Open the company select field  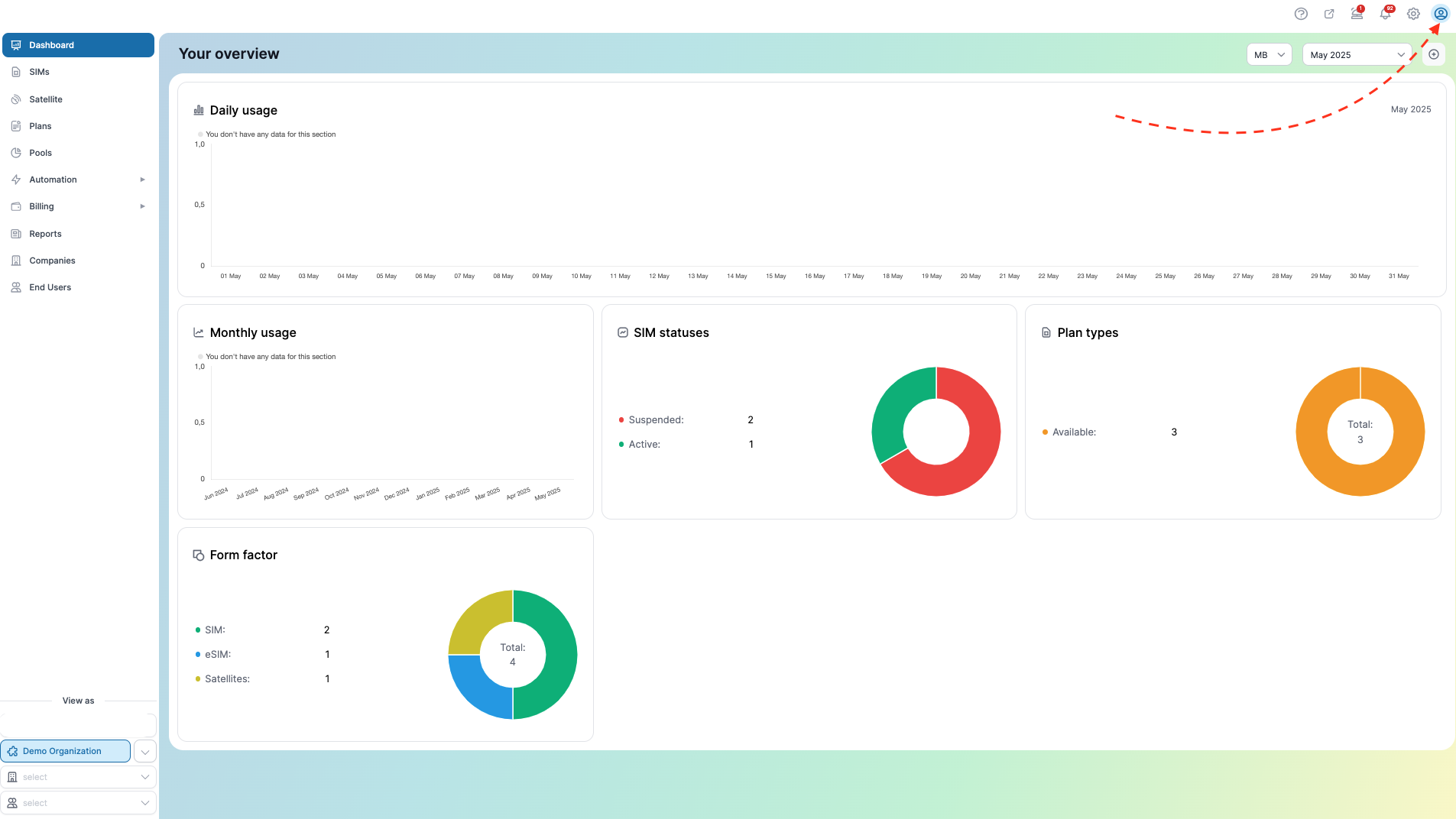(x=79, y=777)
